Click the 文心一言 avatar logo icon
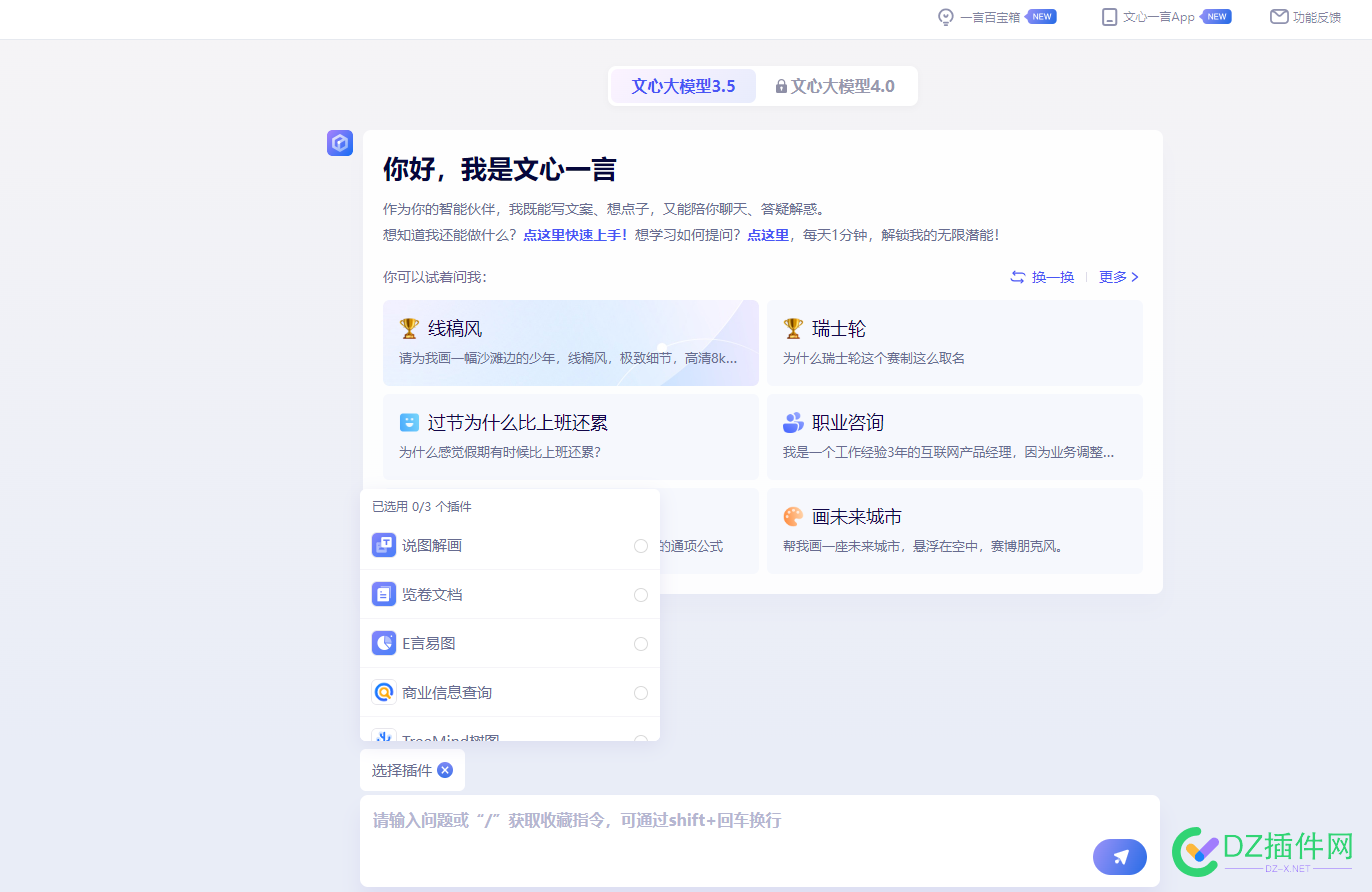The image size is (1372, 892). (x=340, y=143)
